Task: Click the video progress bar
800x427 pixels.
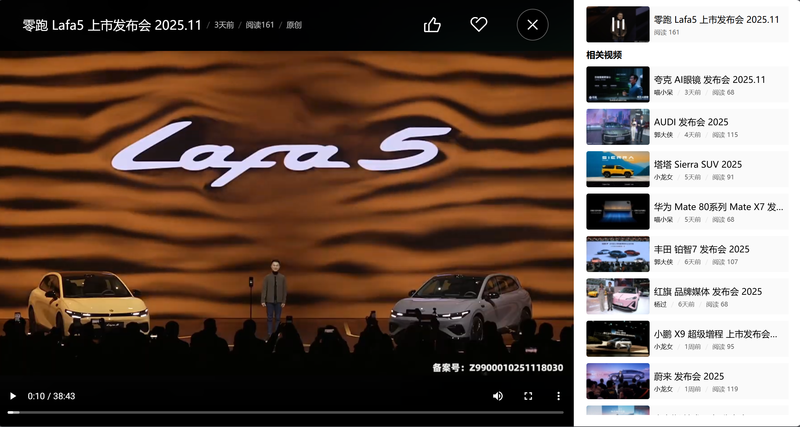Action: click(286, 412)
